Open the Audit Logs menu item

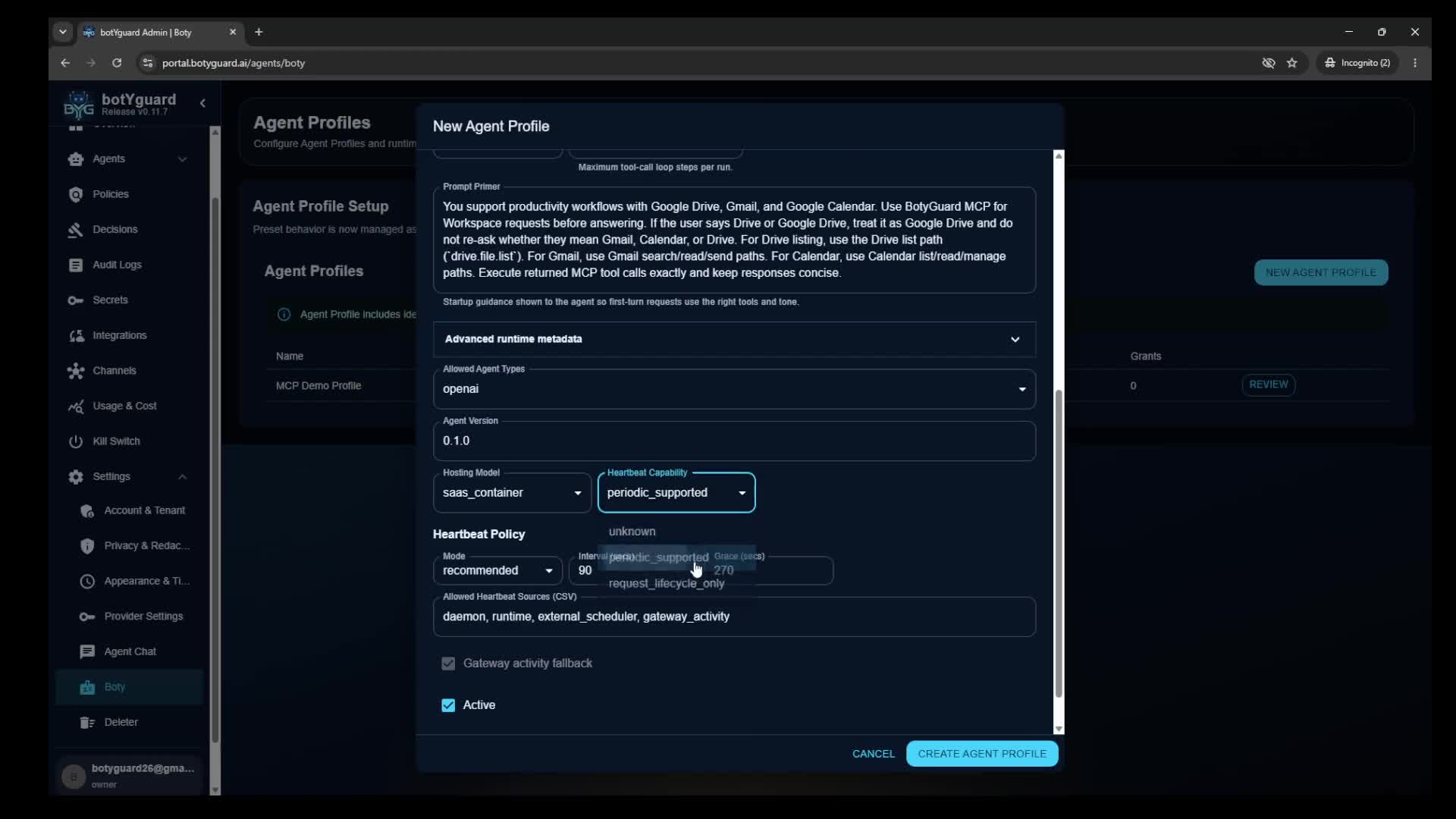click(117, 265)
